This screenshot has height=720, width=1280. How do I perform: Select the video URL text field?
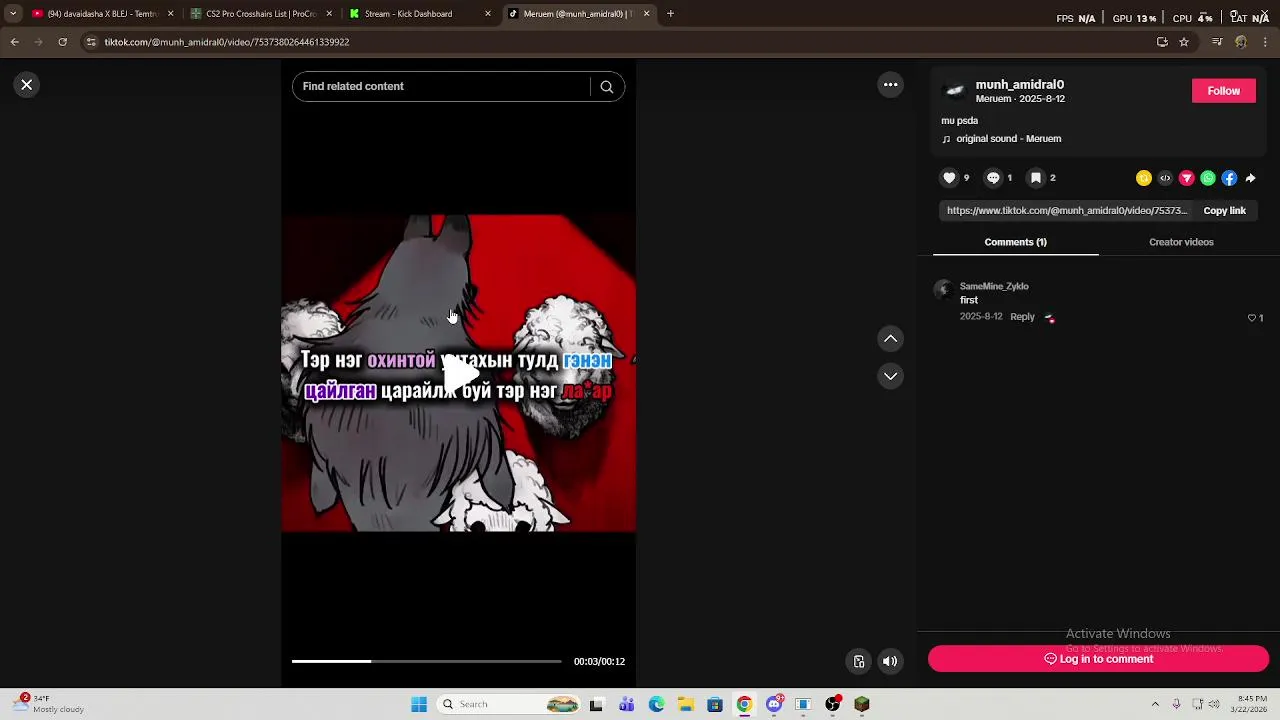[x=1066, y=211]
